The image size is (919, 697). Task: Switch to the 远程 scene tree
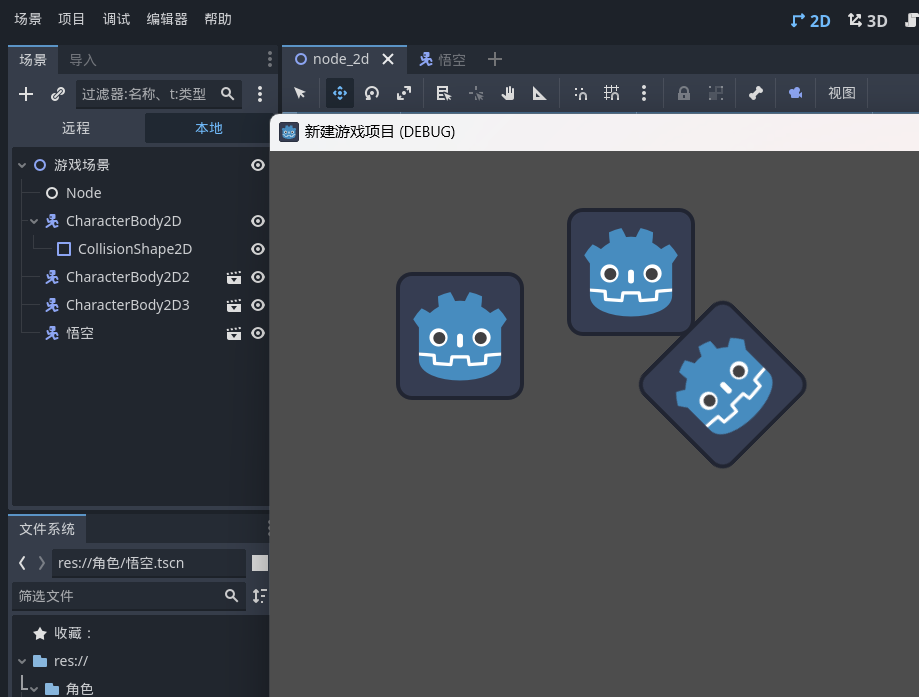click(x=76, y=128)
